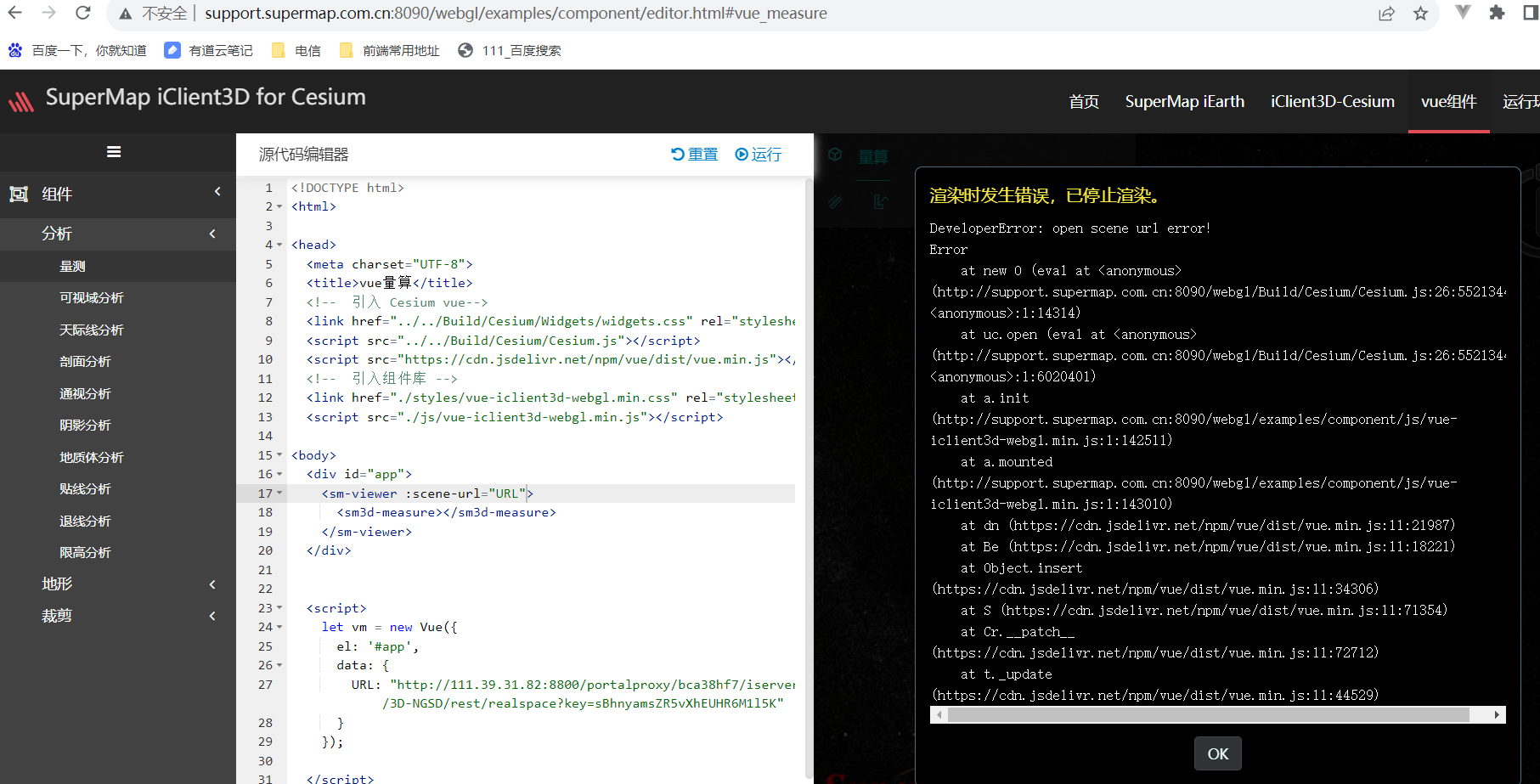Open the 百度一下 bookmark
This screenshot has width=1540, height=784.
pyautogui.click(x=77, y=51)
